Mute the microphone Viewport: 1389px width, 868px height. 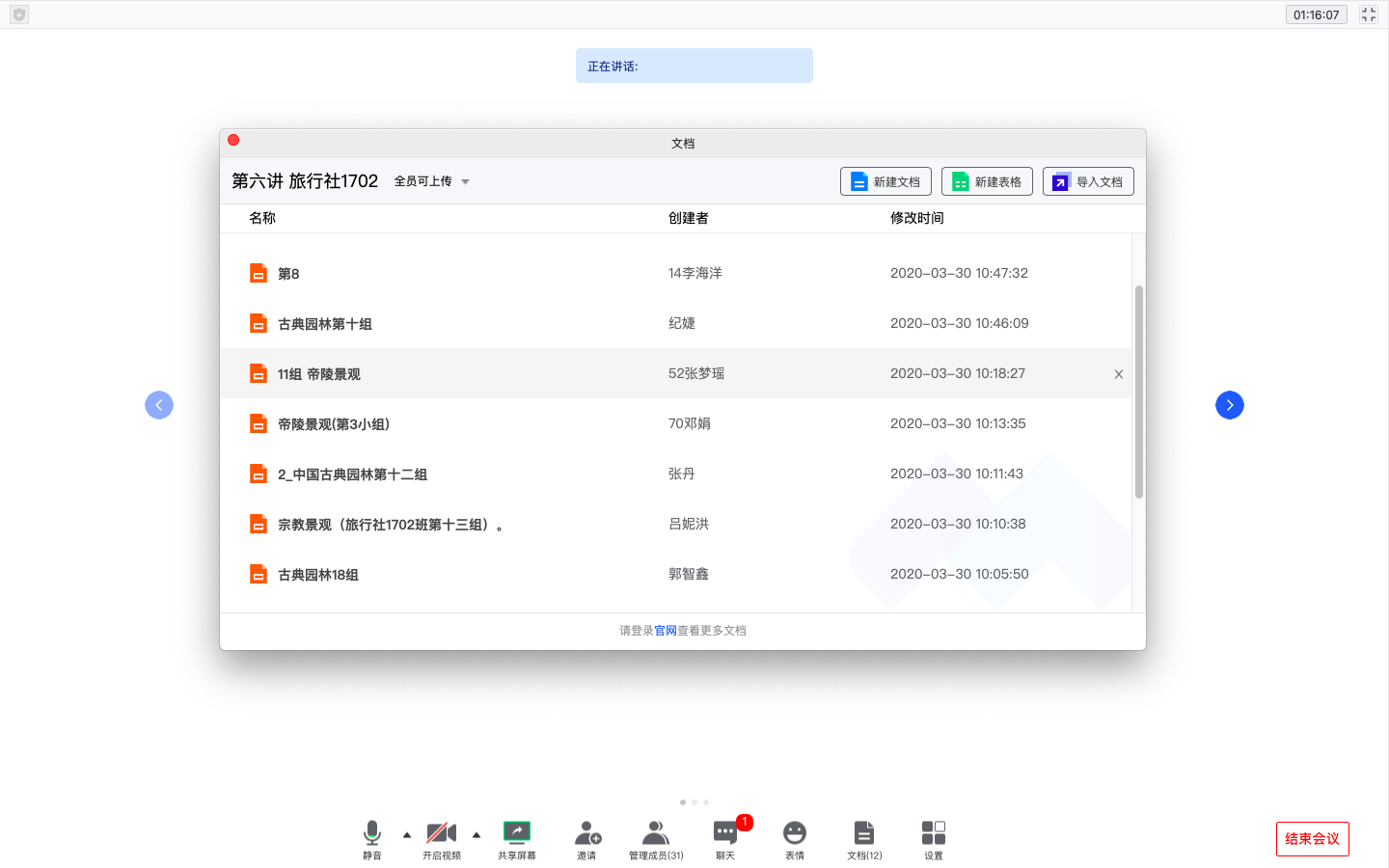pos(372,837)
